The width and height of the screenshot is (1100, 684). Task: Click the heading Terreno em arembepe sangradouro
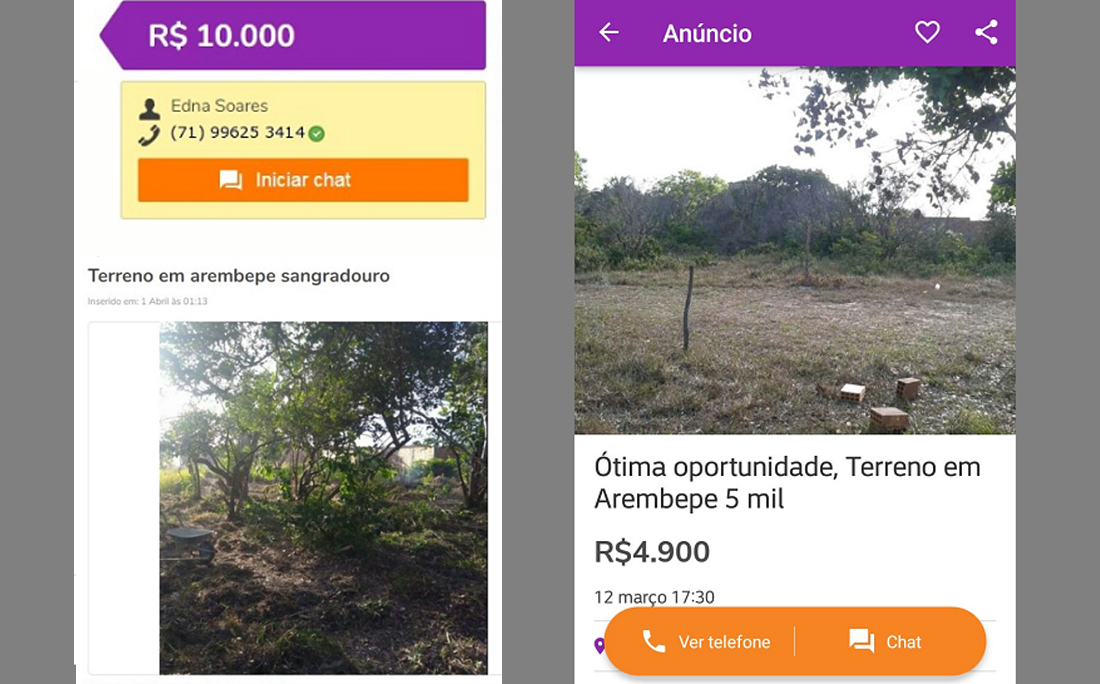pos(239,275)
